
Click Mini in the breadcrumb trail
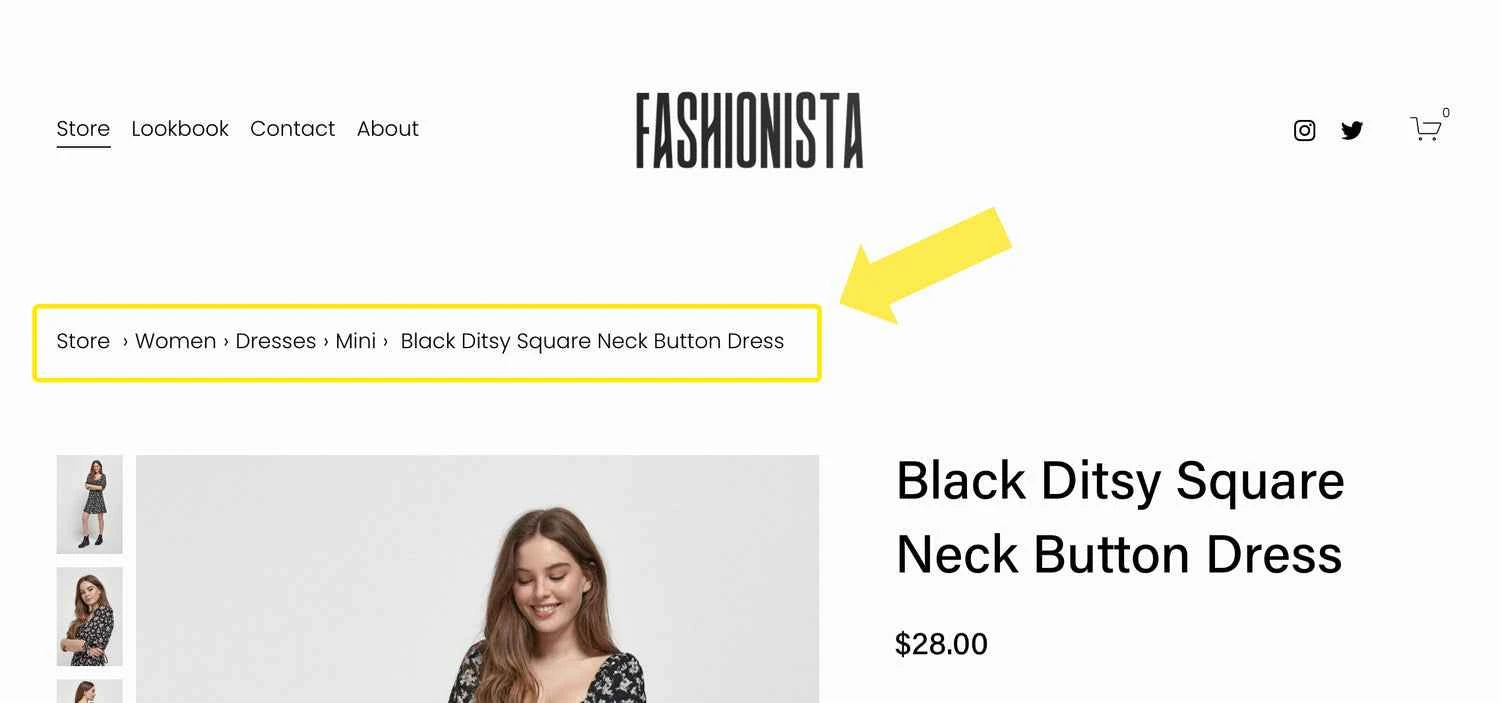(355, 341)
